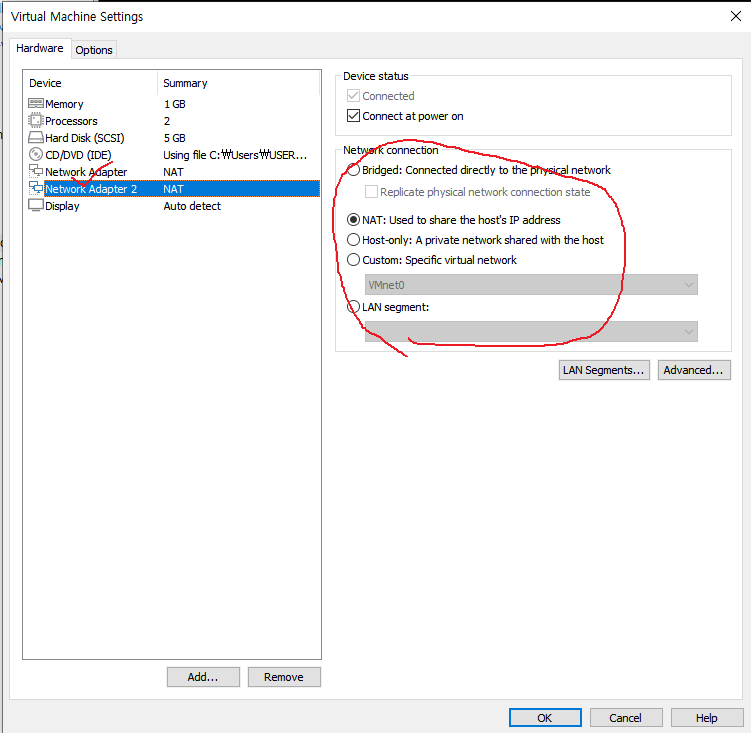The height and width of the screenshot is (733, 751).
Task: Switch to the Hardware tab
Action: tap(40, 48)
